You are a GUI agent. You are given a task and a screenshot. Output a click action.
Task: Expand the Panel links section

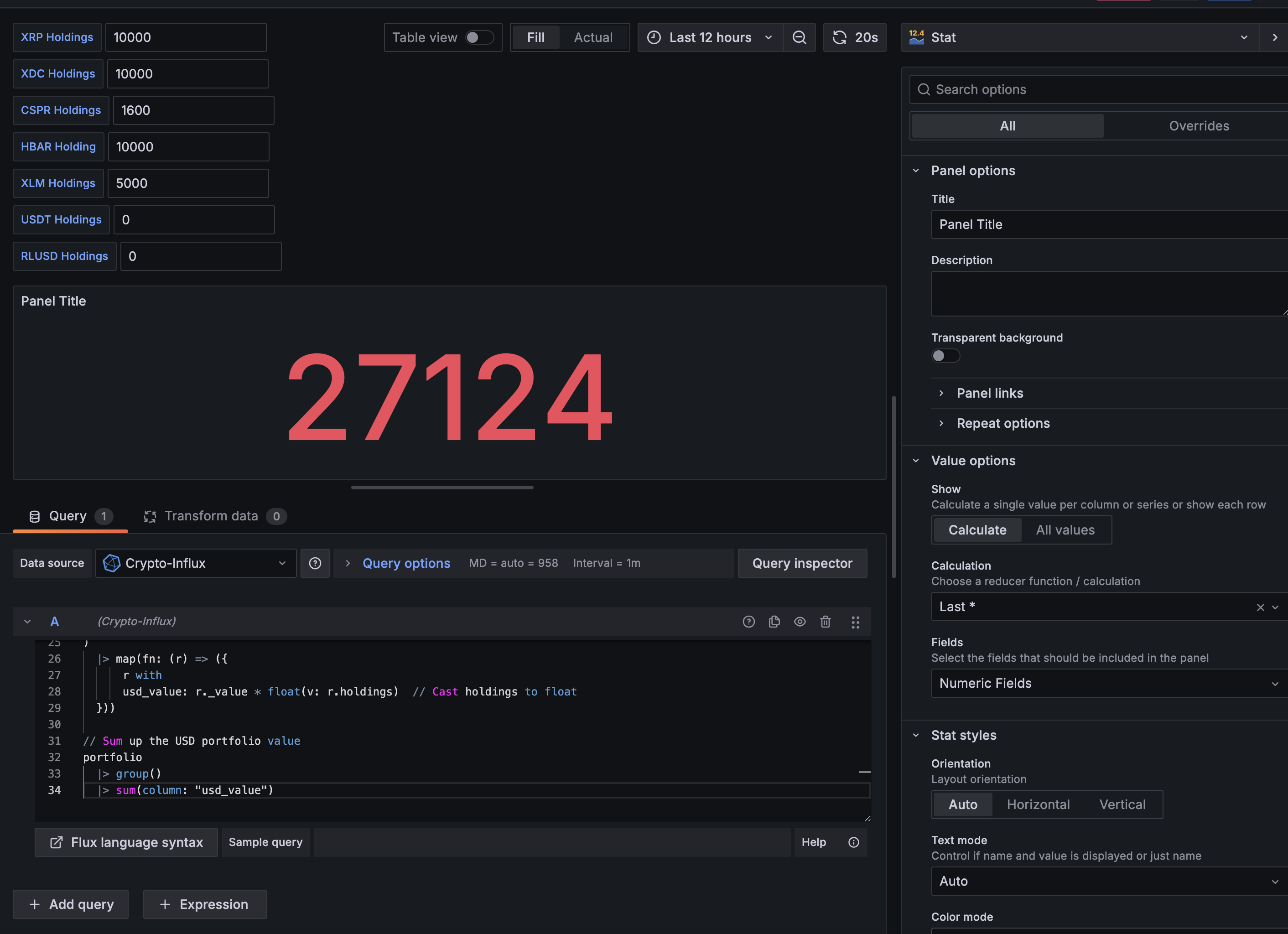coord(989,393)
